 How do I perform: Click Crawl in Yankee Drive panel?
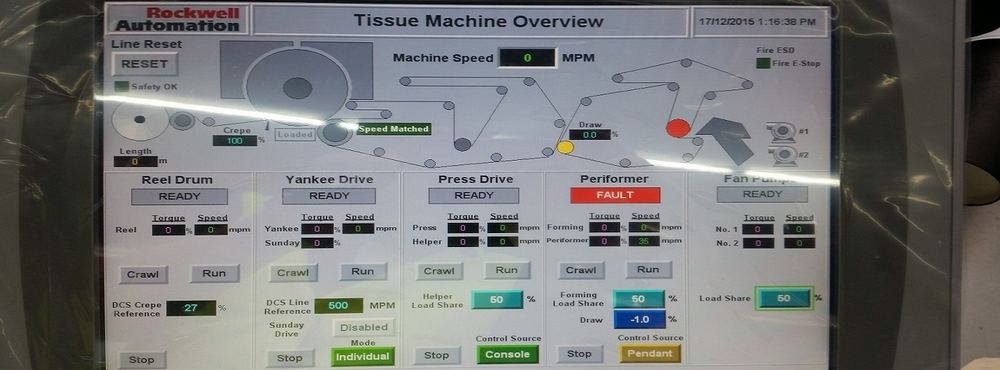[x=293, y=272]
